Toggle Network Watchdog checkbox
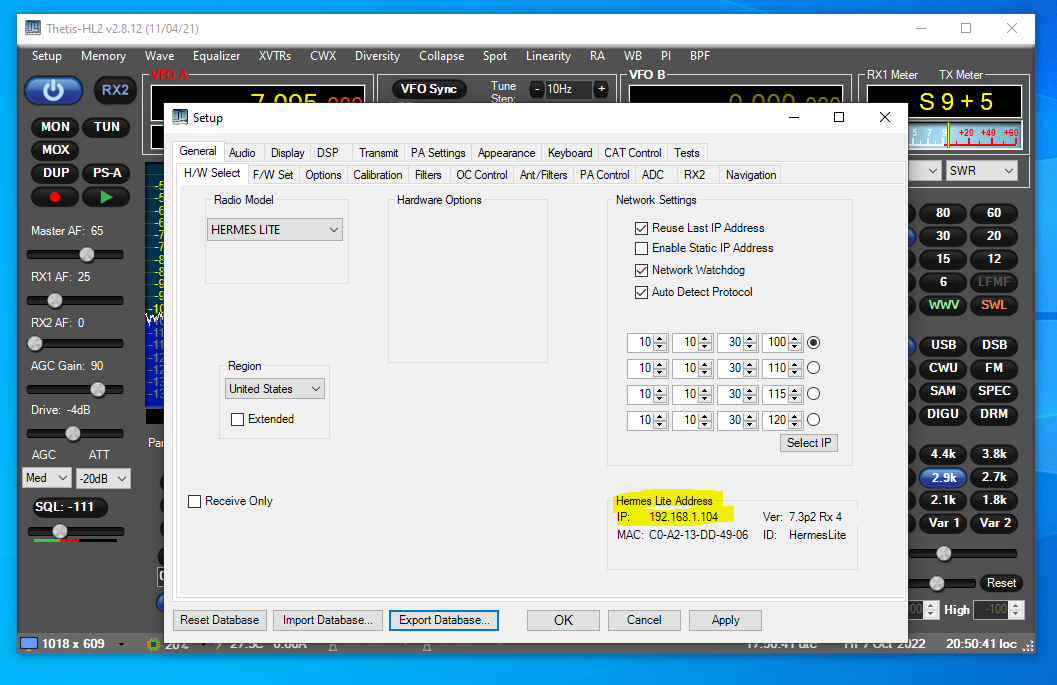1057x685 pixels. [x=641, y=270]
